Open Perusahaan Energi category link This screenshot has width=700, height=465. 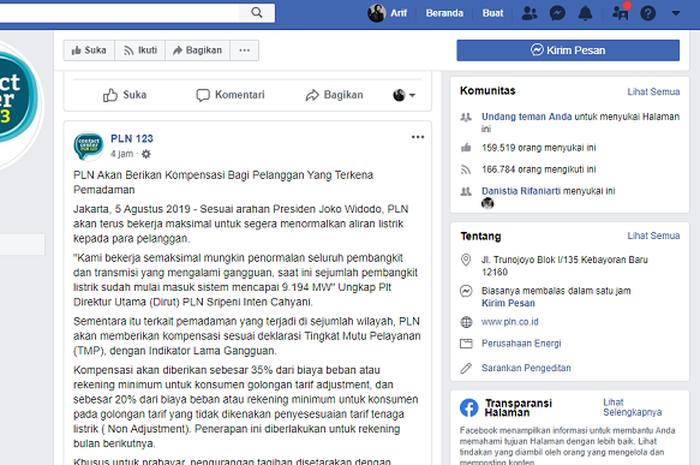[521, 344]
